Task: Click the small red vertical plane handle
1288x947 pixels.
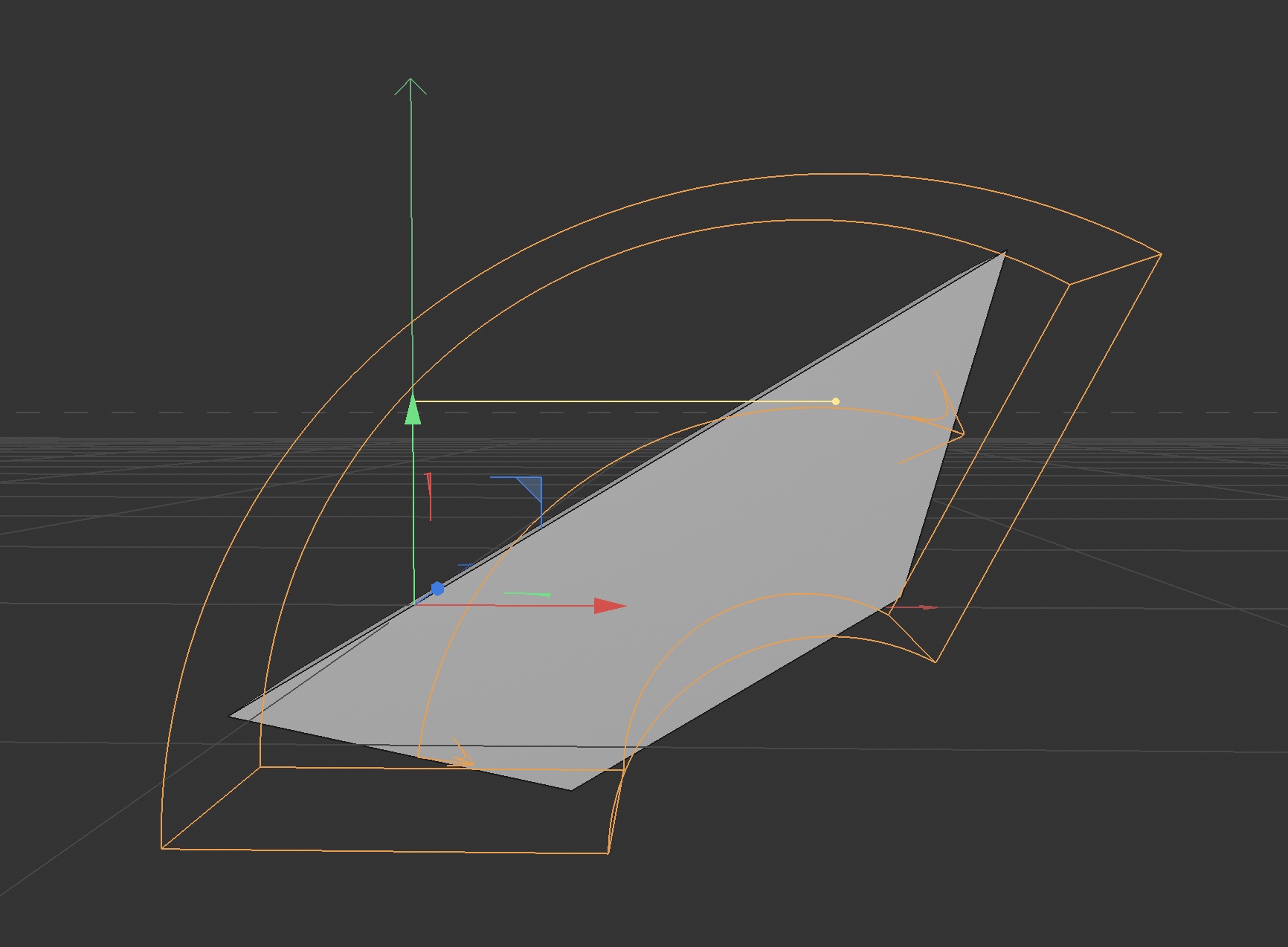Action: coord(429,496)
